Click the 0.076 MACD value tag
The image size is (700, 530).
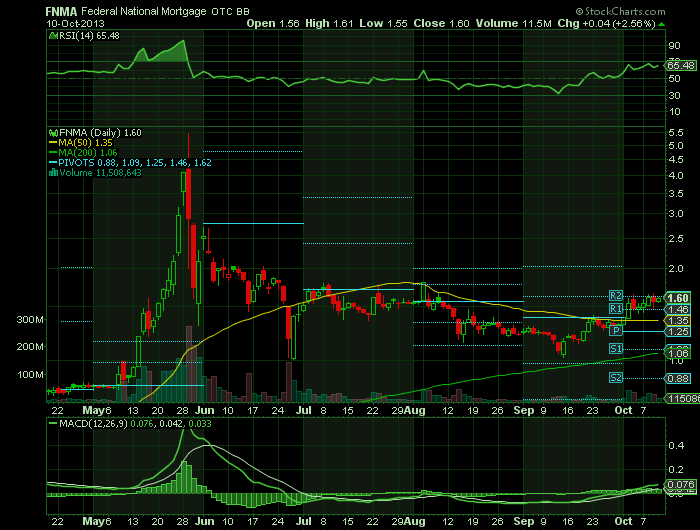tap(681, 484)
